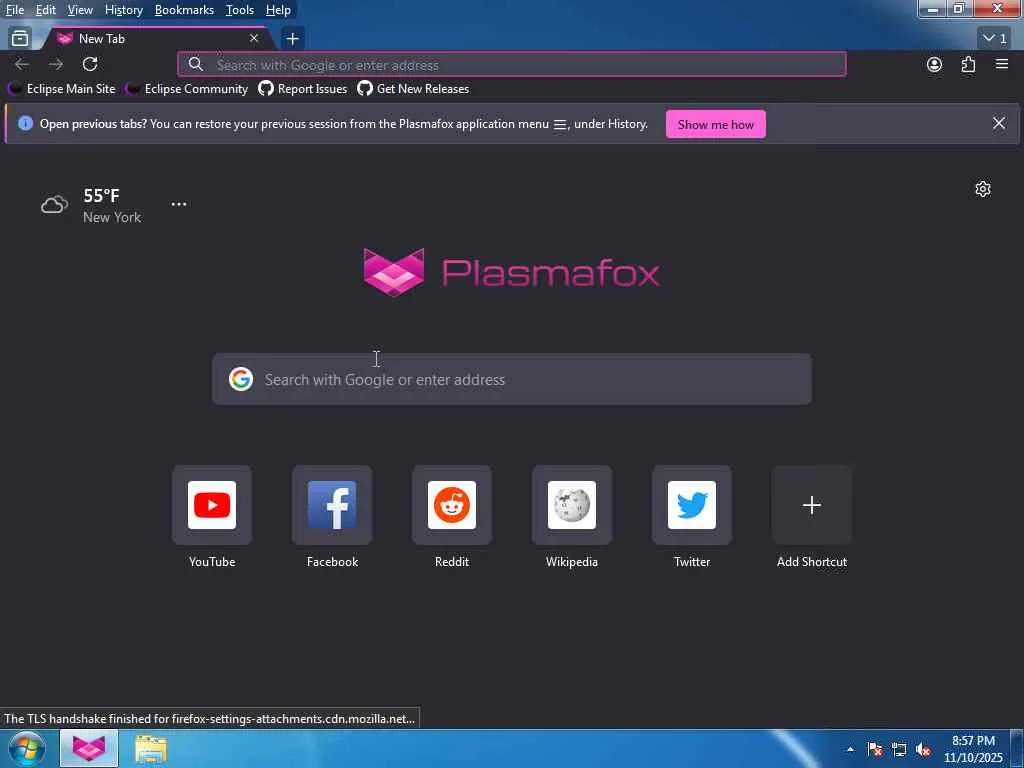Open the Tools menu
This screenshot has height=768, width=1024.
coord(239,10)
